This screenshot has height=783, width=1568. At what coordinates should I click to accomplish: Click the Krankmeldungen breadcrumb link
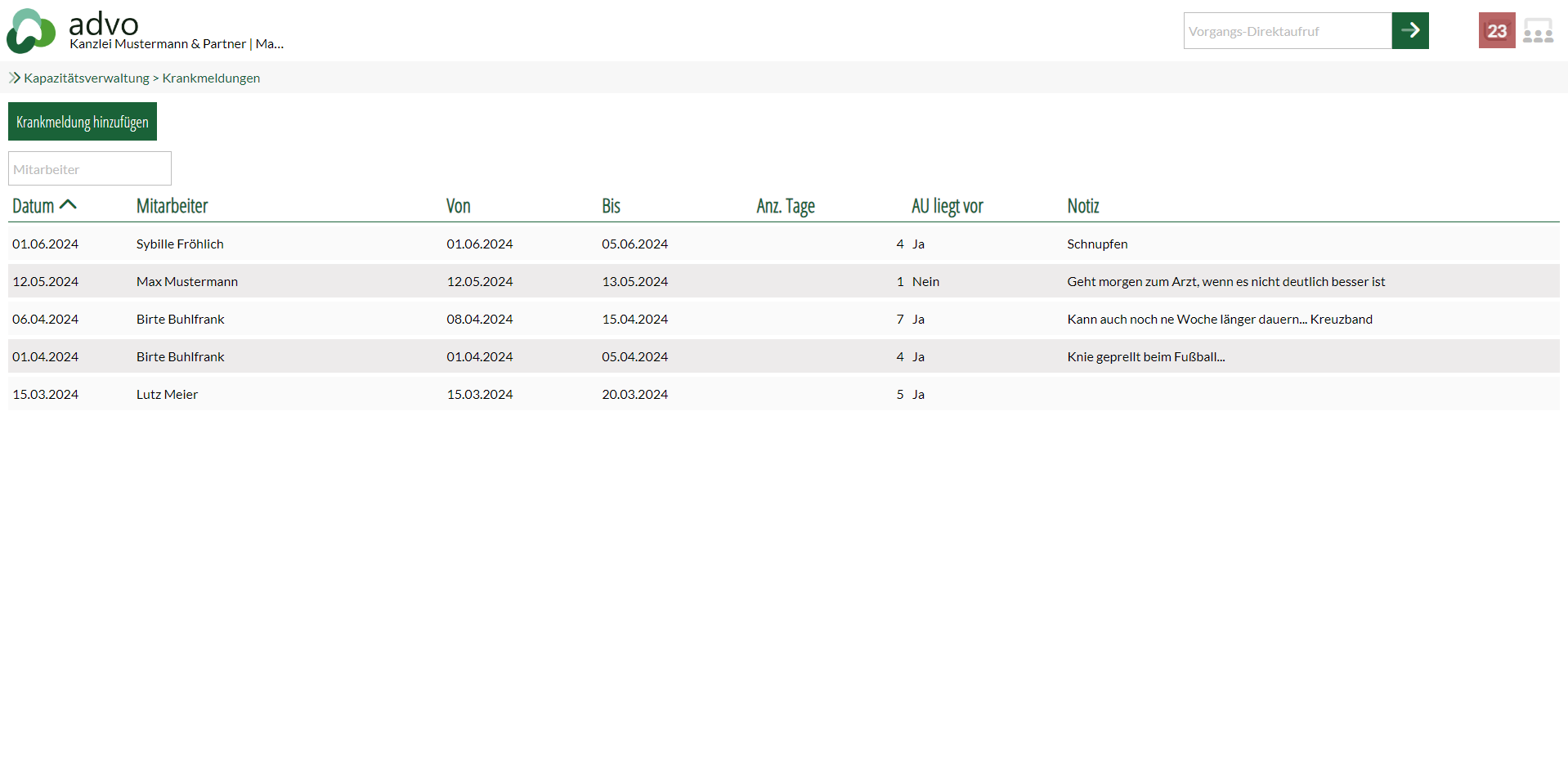(211, 78)
